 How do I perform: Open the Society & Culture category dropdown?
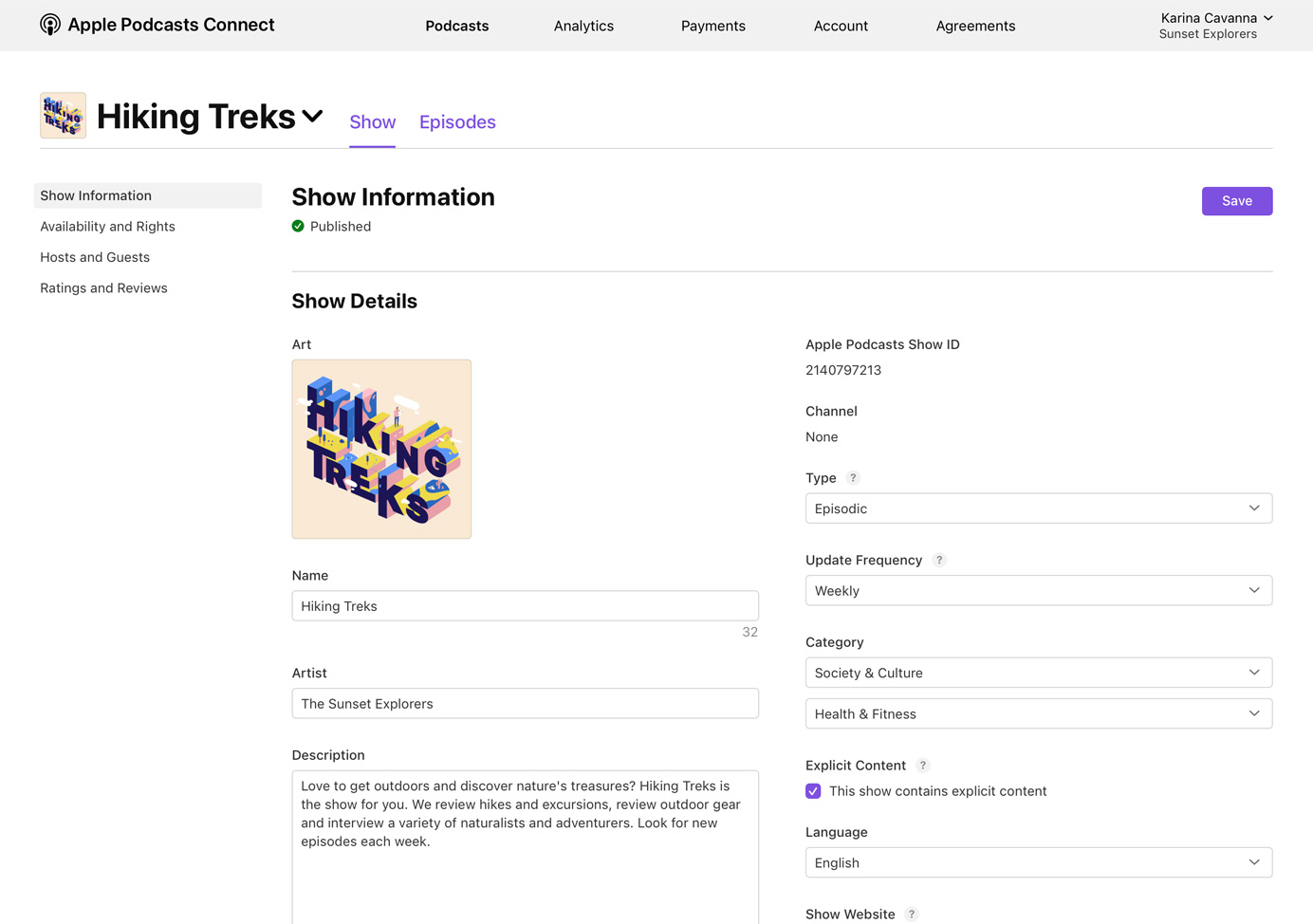[1039, 673]
